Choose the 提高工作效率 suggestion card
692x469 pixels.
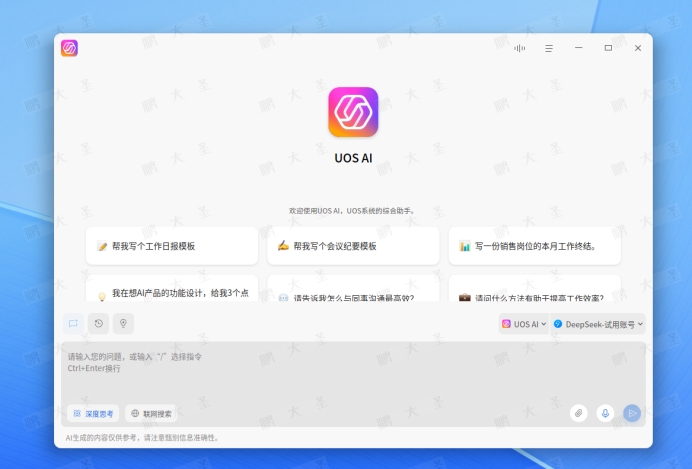pyautogui.click(x=534, y=289)
